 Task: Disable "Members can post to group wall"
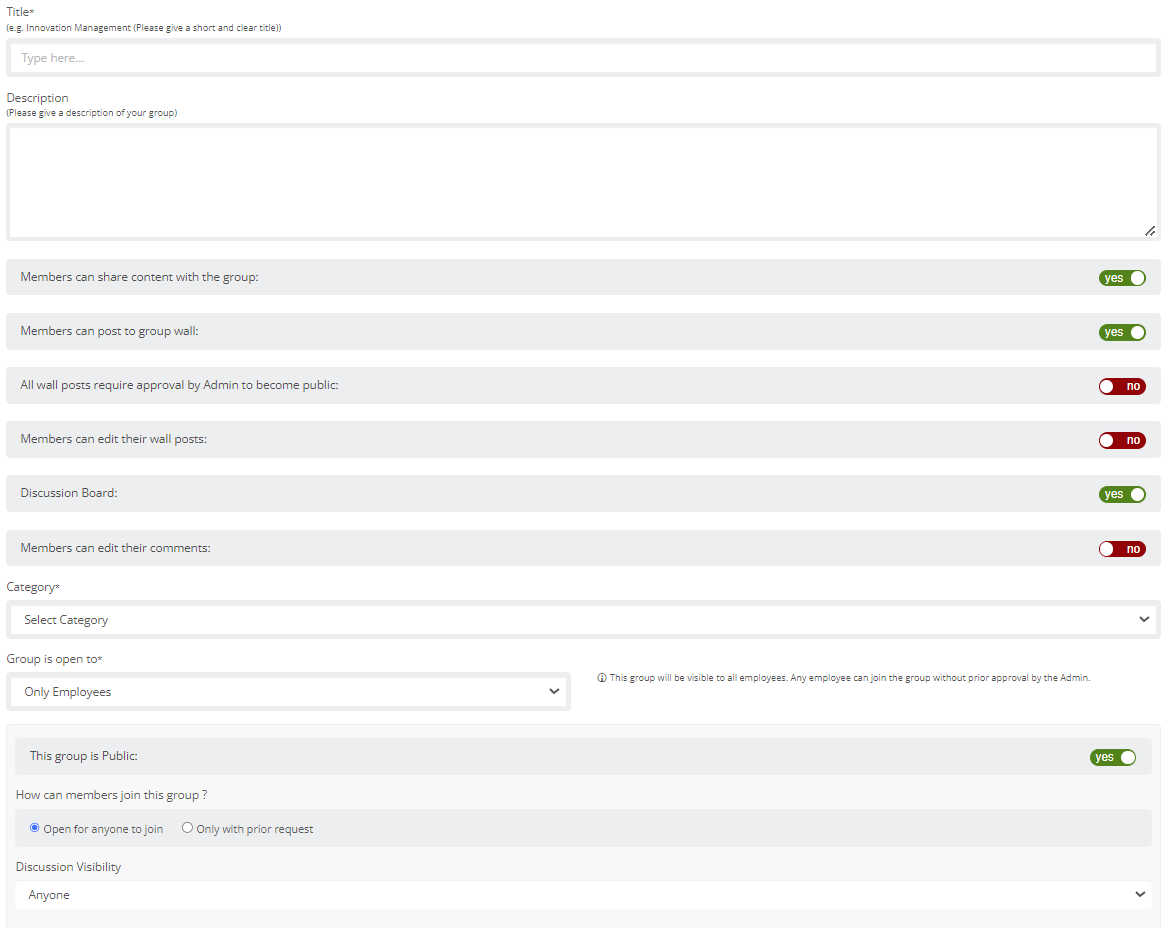[1122, 332]
